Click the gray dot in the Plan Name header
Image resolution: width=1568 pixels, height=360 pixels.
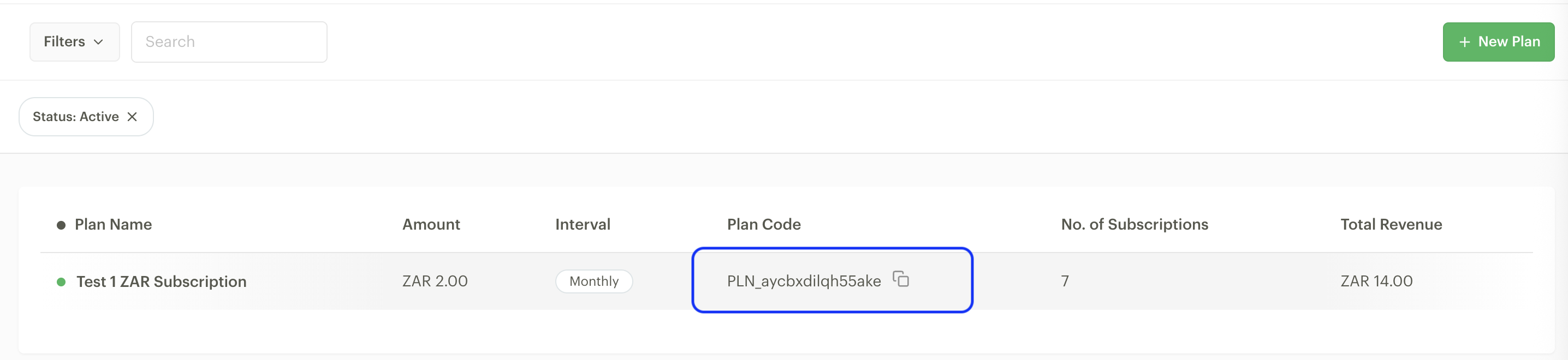click(61, 226)
